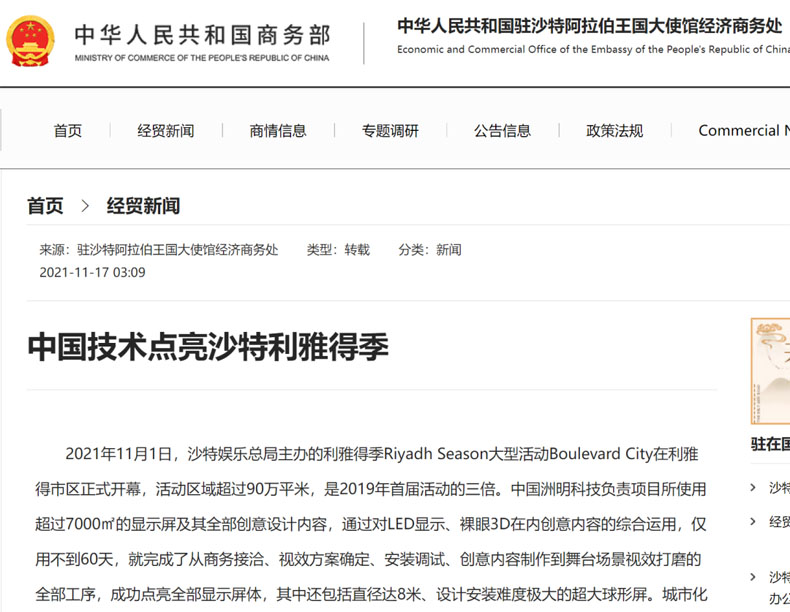
Task: Select 政策法规 navigation item
Action: coord(615,131)
